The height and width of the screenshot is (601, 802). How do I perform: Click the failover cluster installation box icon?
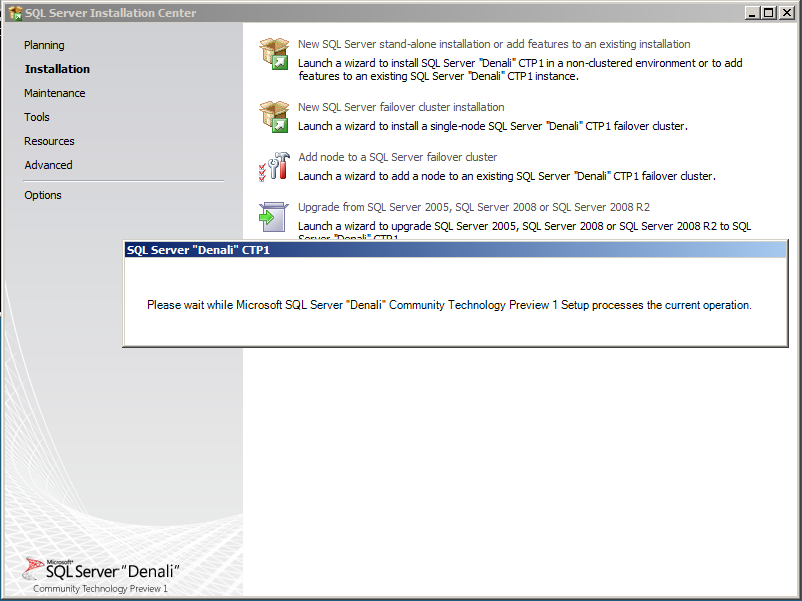tap(273, 116)
